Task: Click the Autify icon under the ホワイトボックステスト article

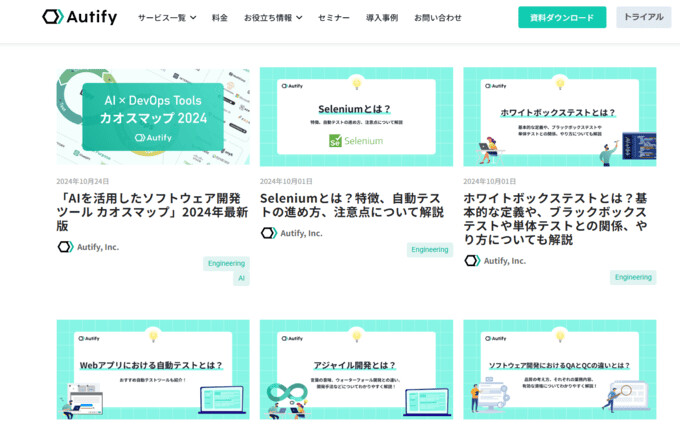Action: [x=472, y=261]
